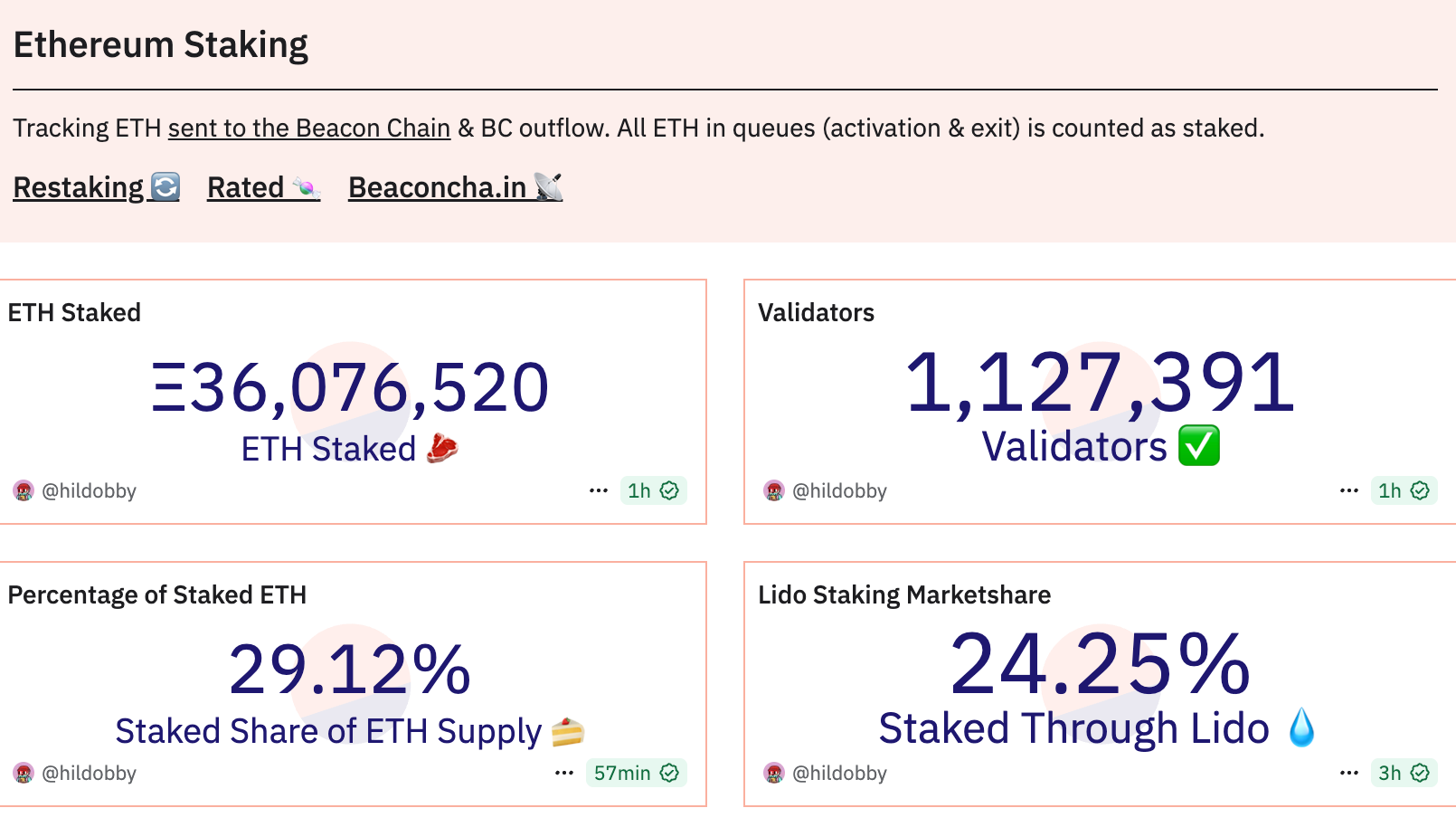Open three-dot menu on Lido Staking Marketshare card
The image size is (1456, 827).
pyautogui.click(x=1349, y=773)
